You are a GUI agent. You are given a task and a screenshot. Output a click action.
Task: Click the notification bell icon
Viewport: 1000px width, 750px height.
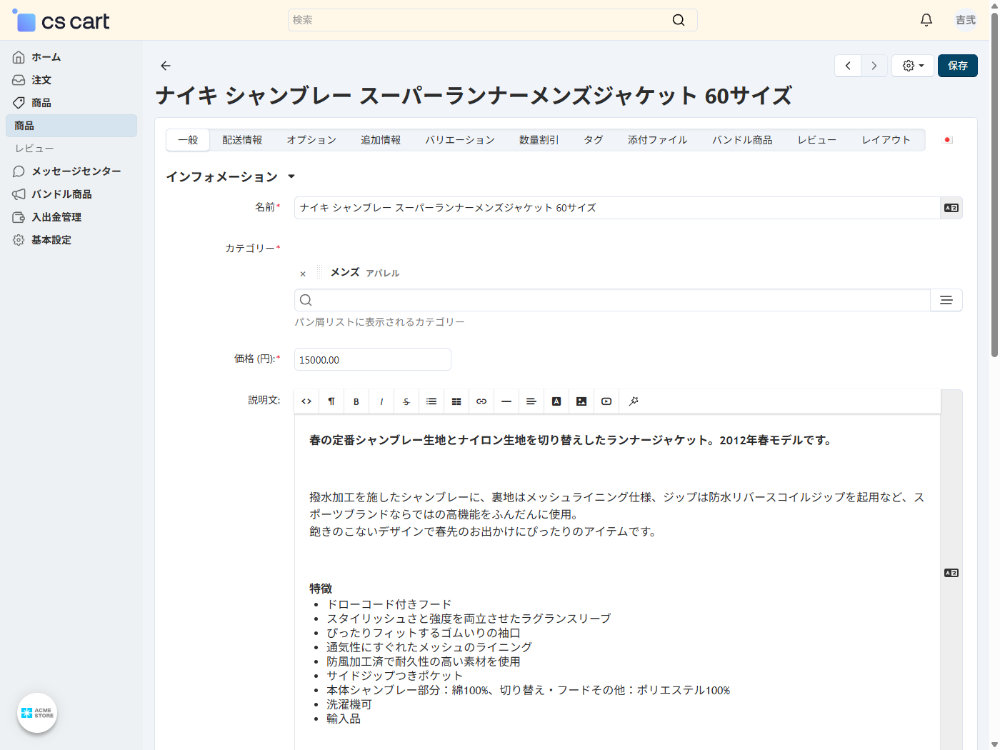[926, 20]
